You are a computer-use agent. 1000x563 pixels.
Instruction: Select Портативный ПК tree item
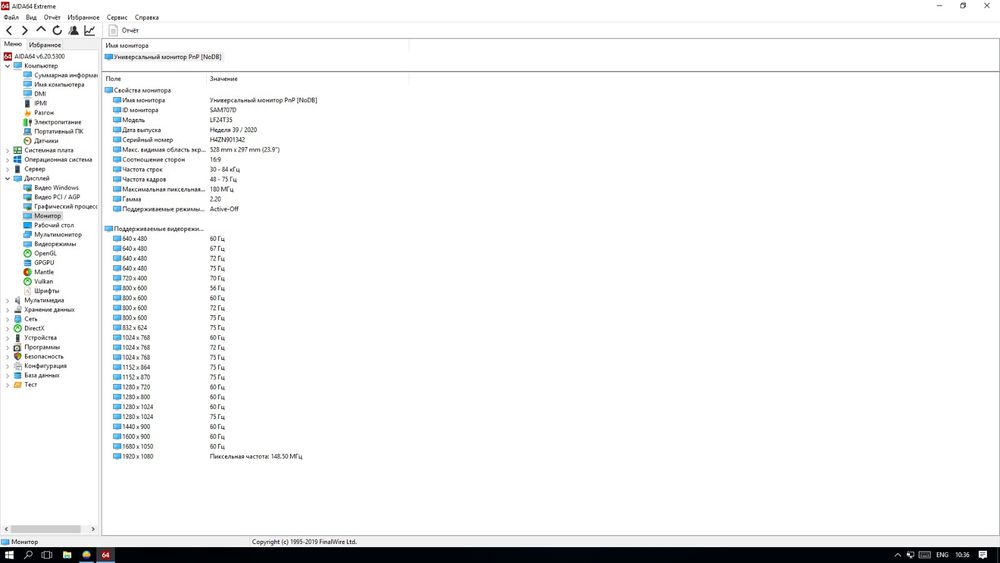(54, 131)
